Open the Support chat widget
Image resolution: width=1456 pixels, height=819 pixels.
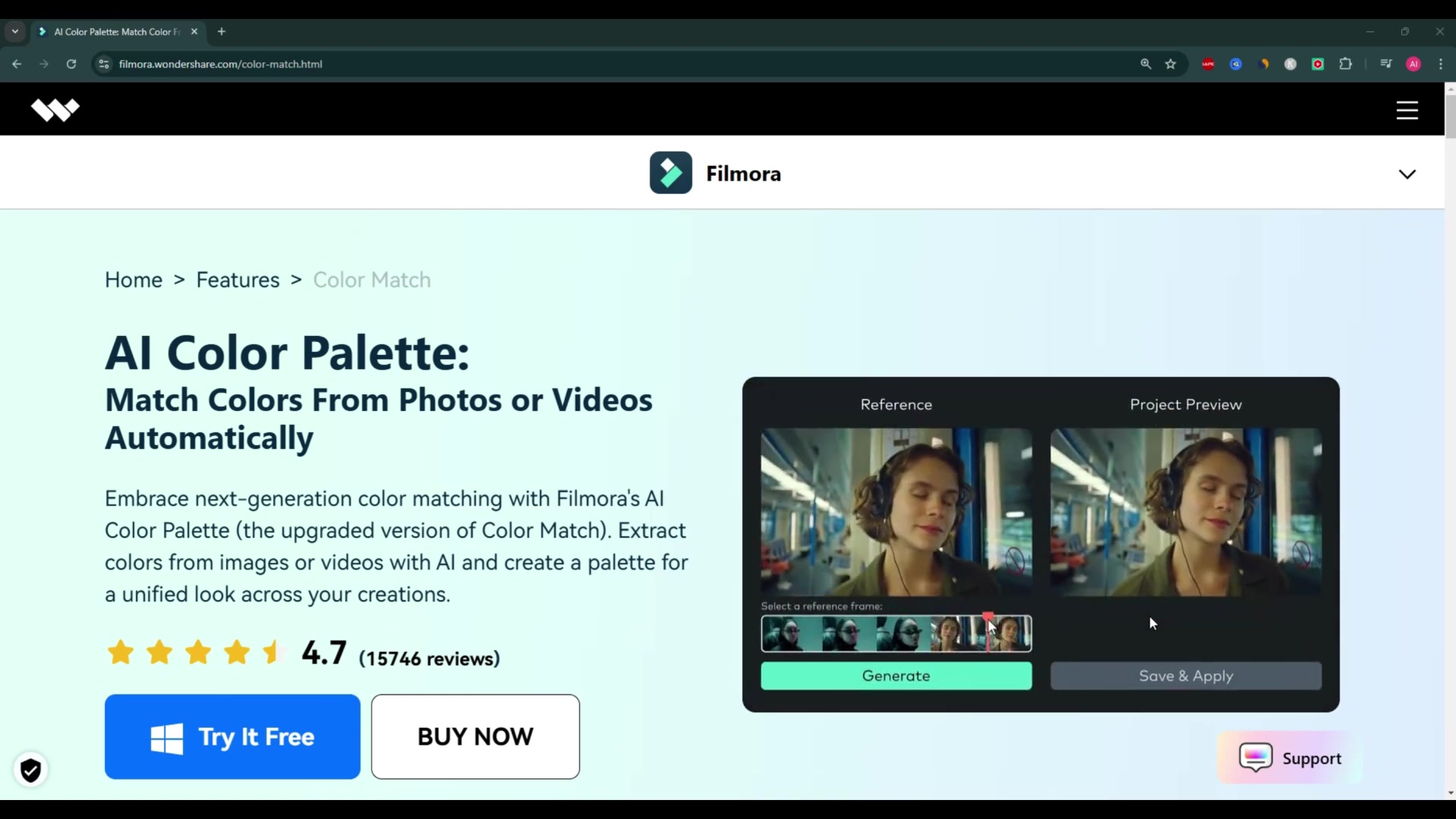point(1290,758)
